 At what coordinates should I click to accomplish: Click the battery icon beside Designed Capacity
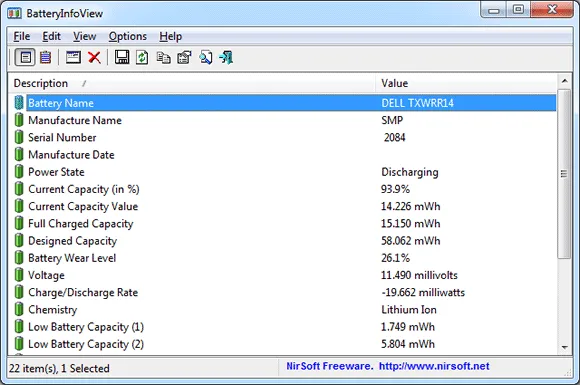pos(19,240)
